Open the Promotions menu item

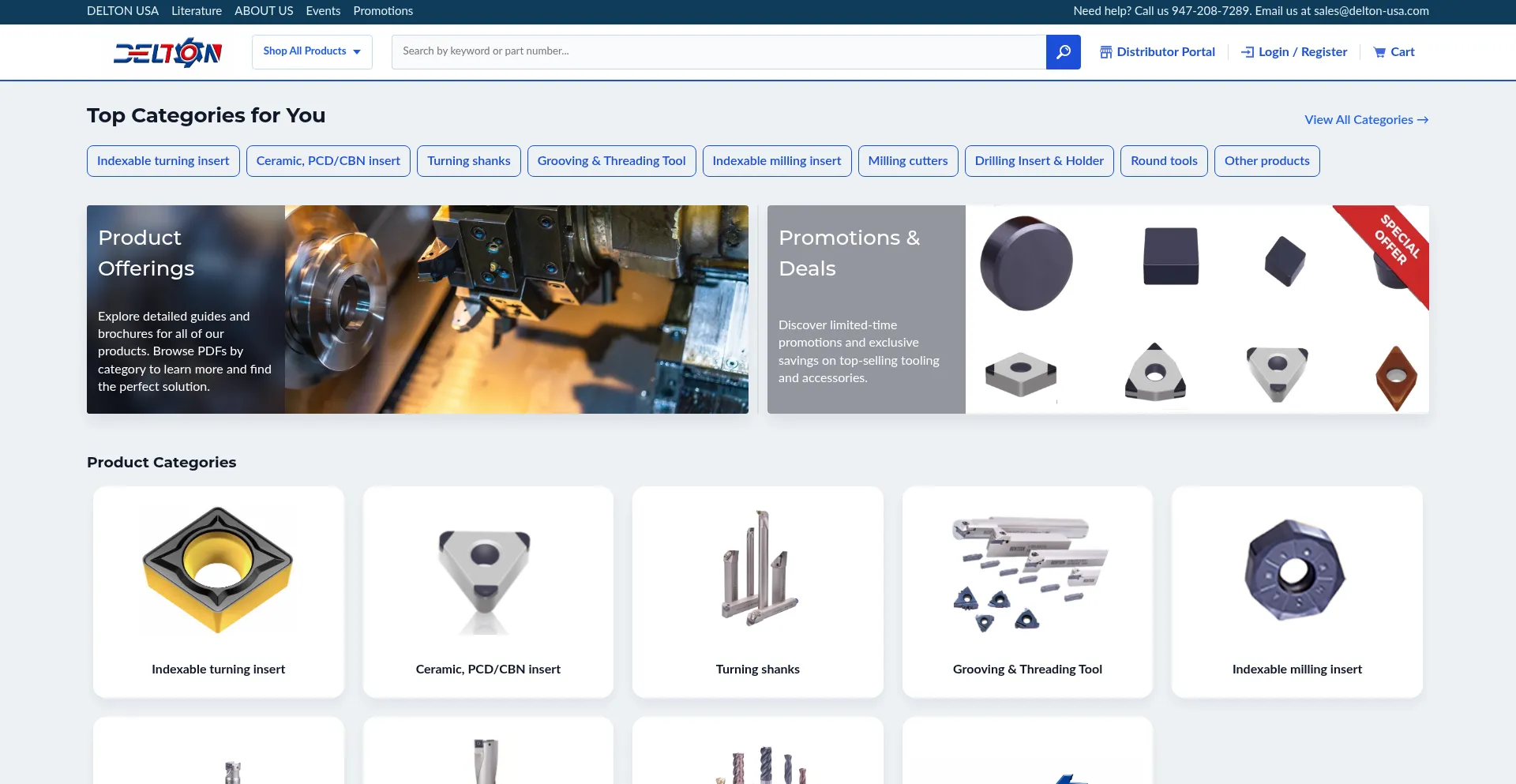tap(383, 11)
